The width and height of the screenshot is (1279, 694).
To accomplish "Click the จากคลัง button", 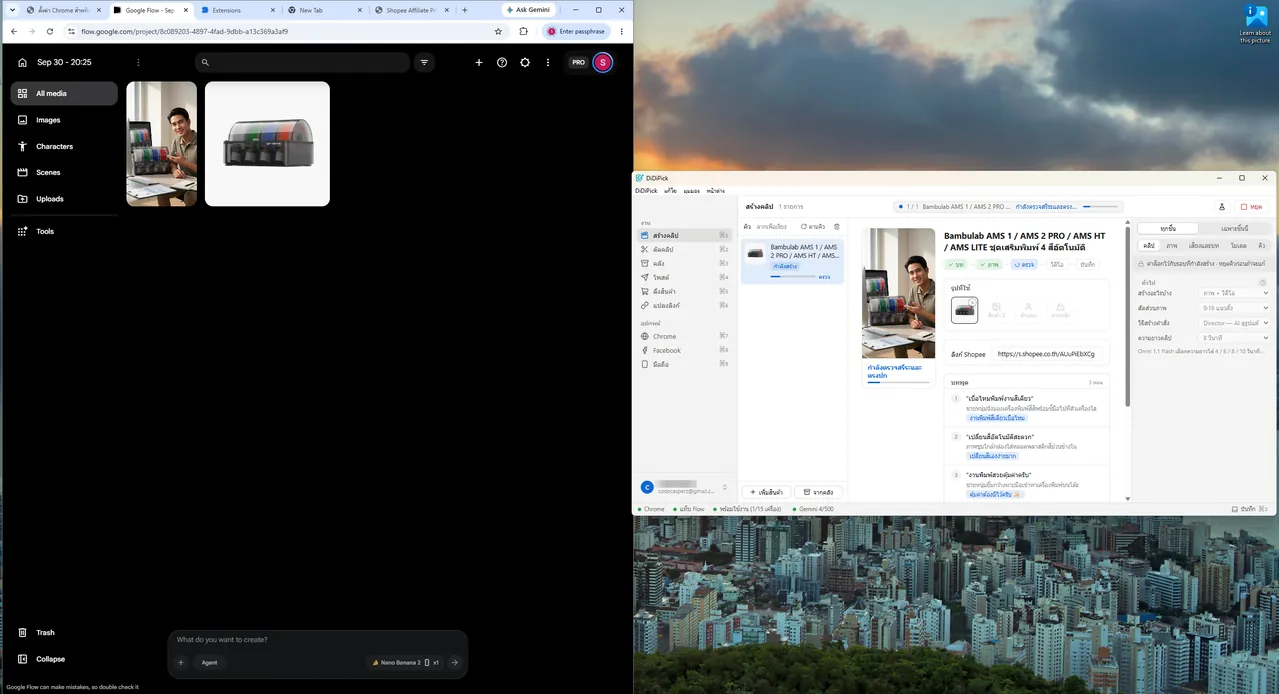I will [818, 492].
